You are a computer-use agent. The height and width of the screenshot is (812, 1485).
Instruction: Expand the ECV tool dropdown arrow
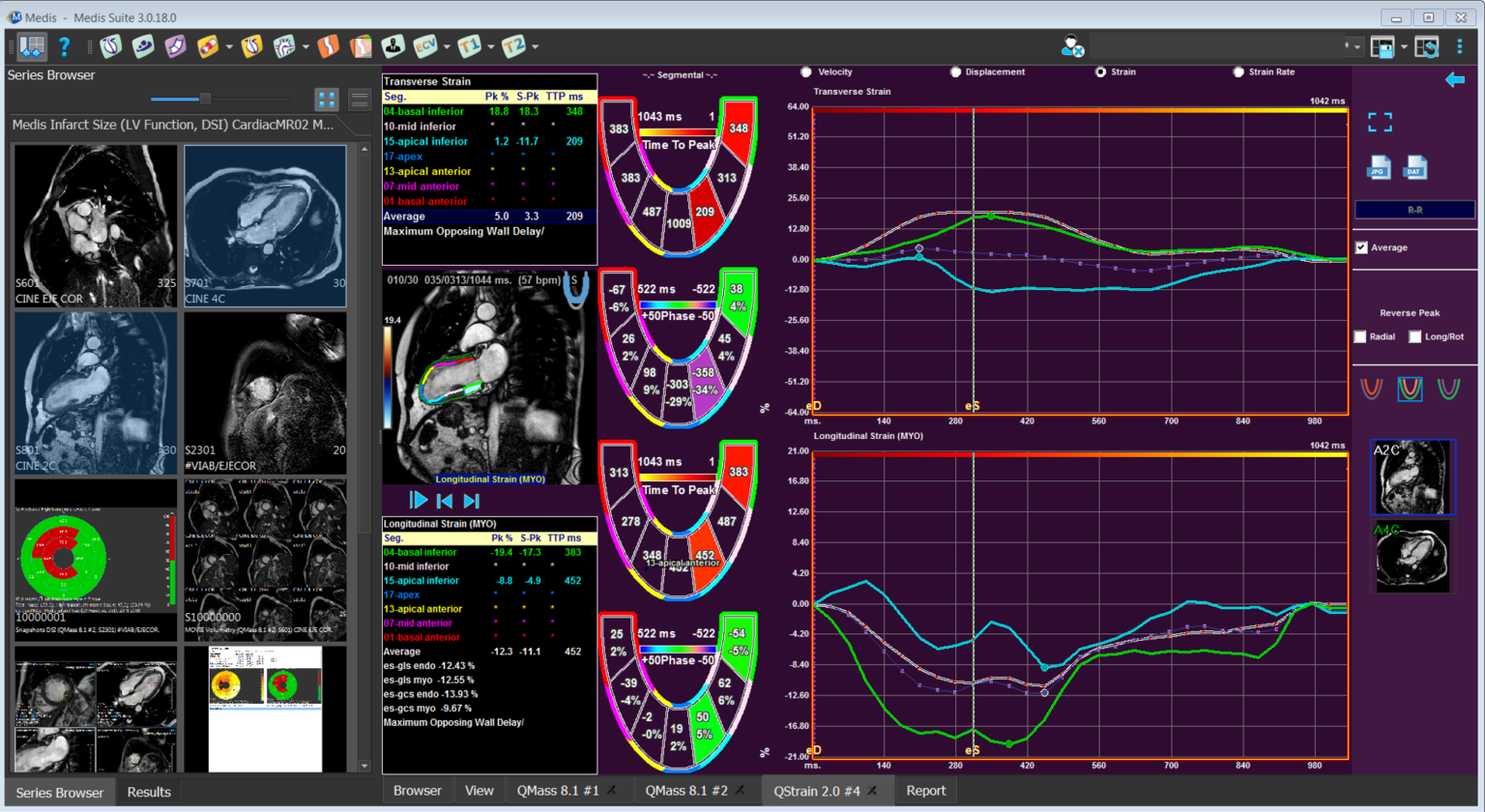pyautogui.click(x=447, y=46)
